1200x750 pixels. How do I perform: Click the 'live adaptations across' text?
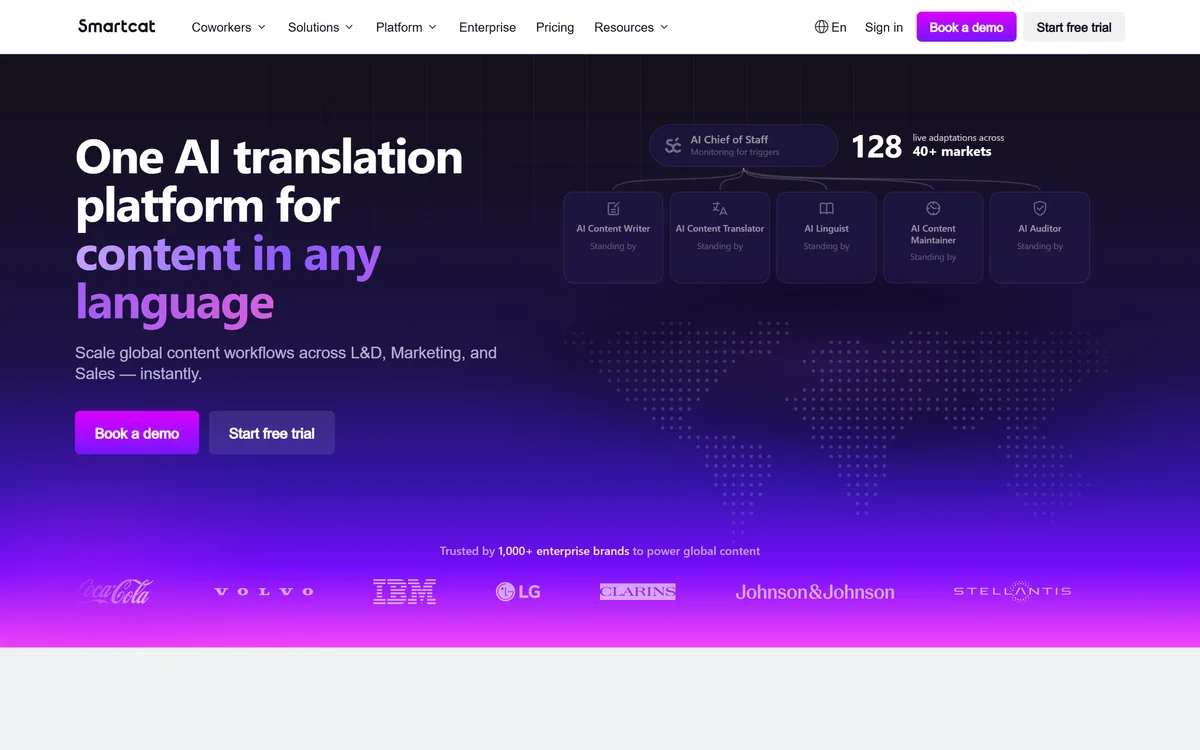958,138
